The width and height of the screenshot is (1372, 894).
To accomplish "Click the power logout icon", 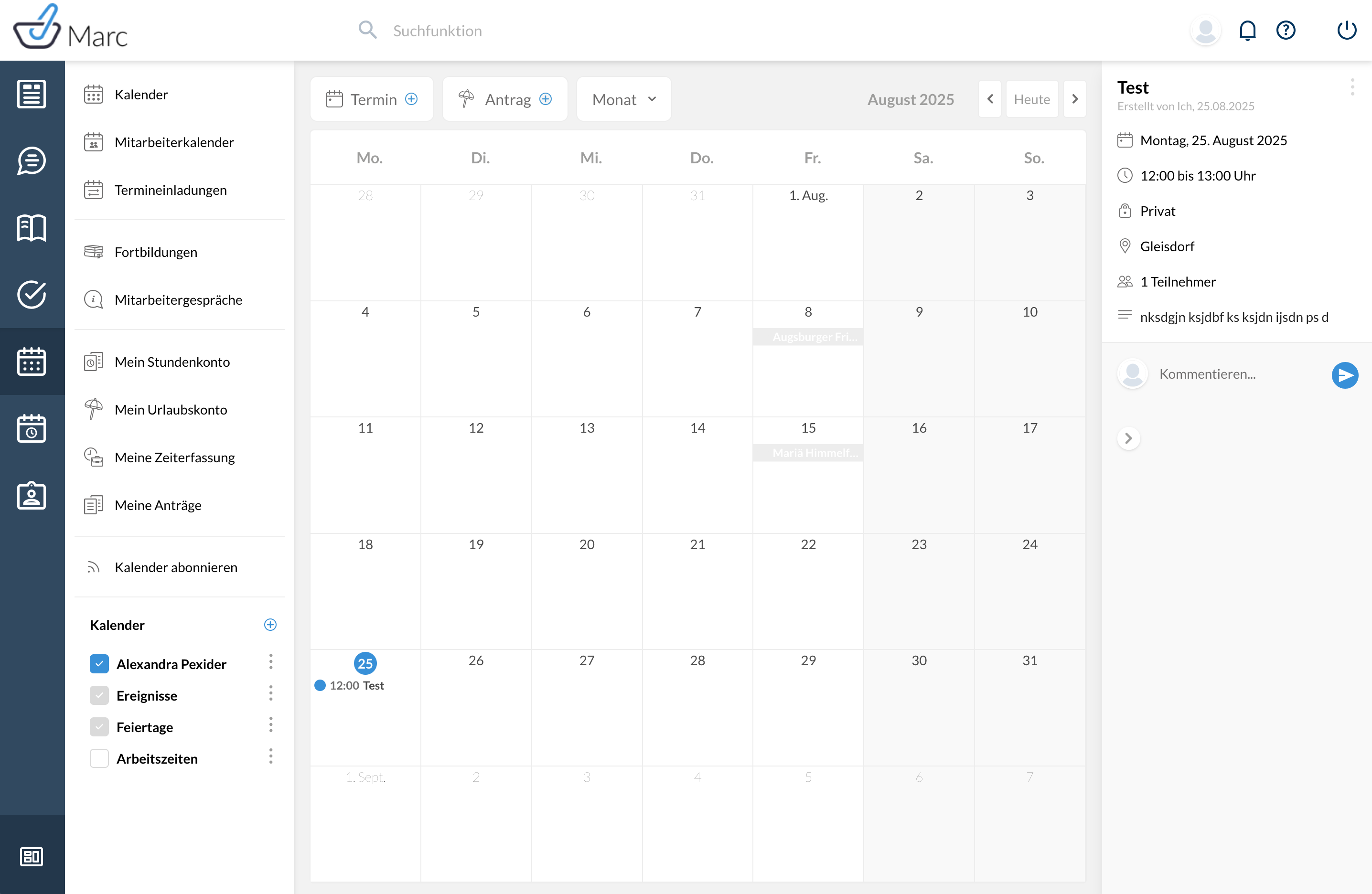I will tap(1347, 30).
